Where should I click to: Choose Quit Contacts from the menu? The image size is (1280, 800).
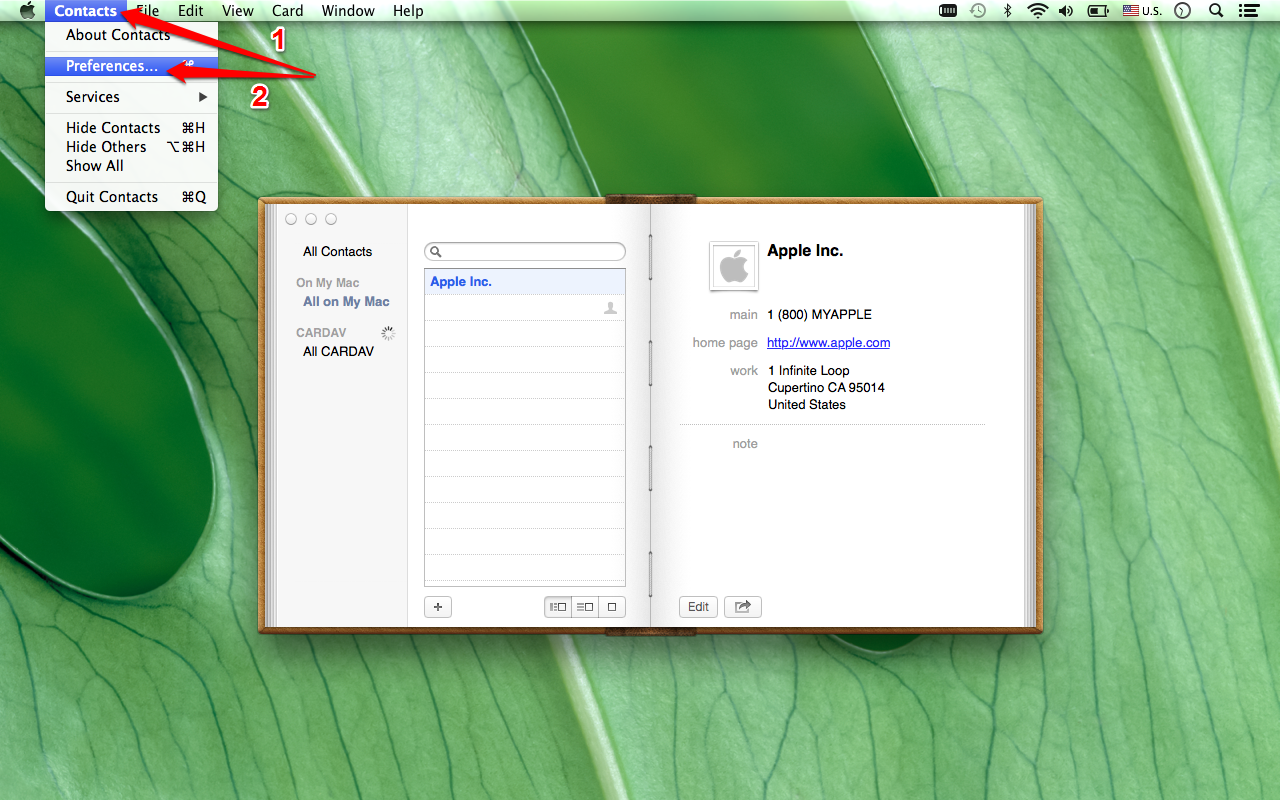tap(131, 197)
